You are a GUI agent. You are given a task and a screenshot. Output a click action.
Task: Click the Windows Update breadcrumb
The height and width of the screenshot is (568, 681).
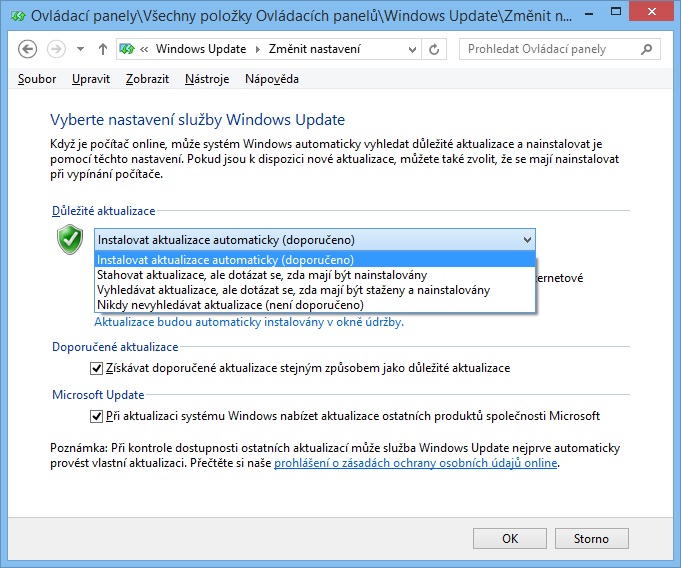201,49
